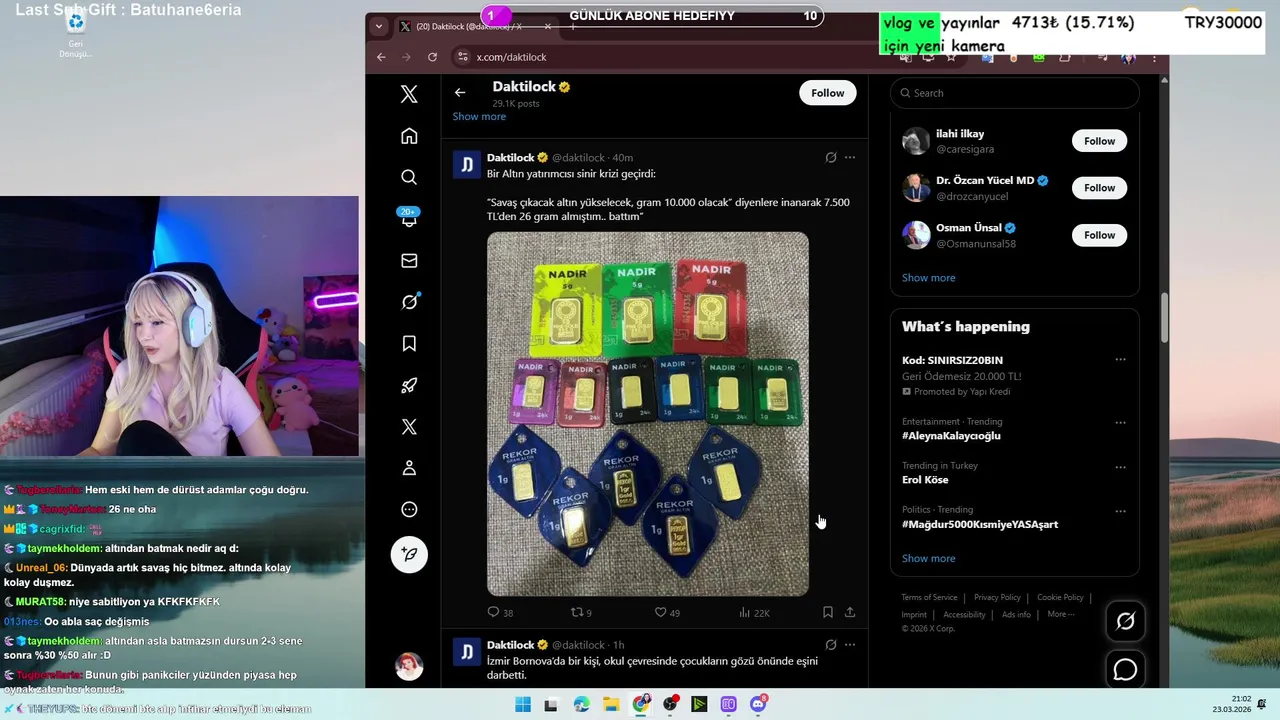Follow Dr. Özcan Yücel MD
The image size is (1280, 720).
(1099, 188)
